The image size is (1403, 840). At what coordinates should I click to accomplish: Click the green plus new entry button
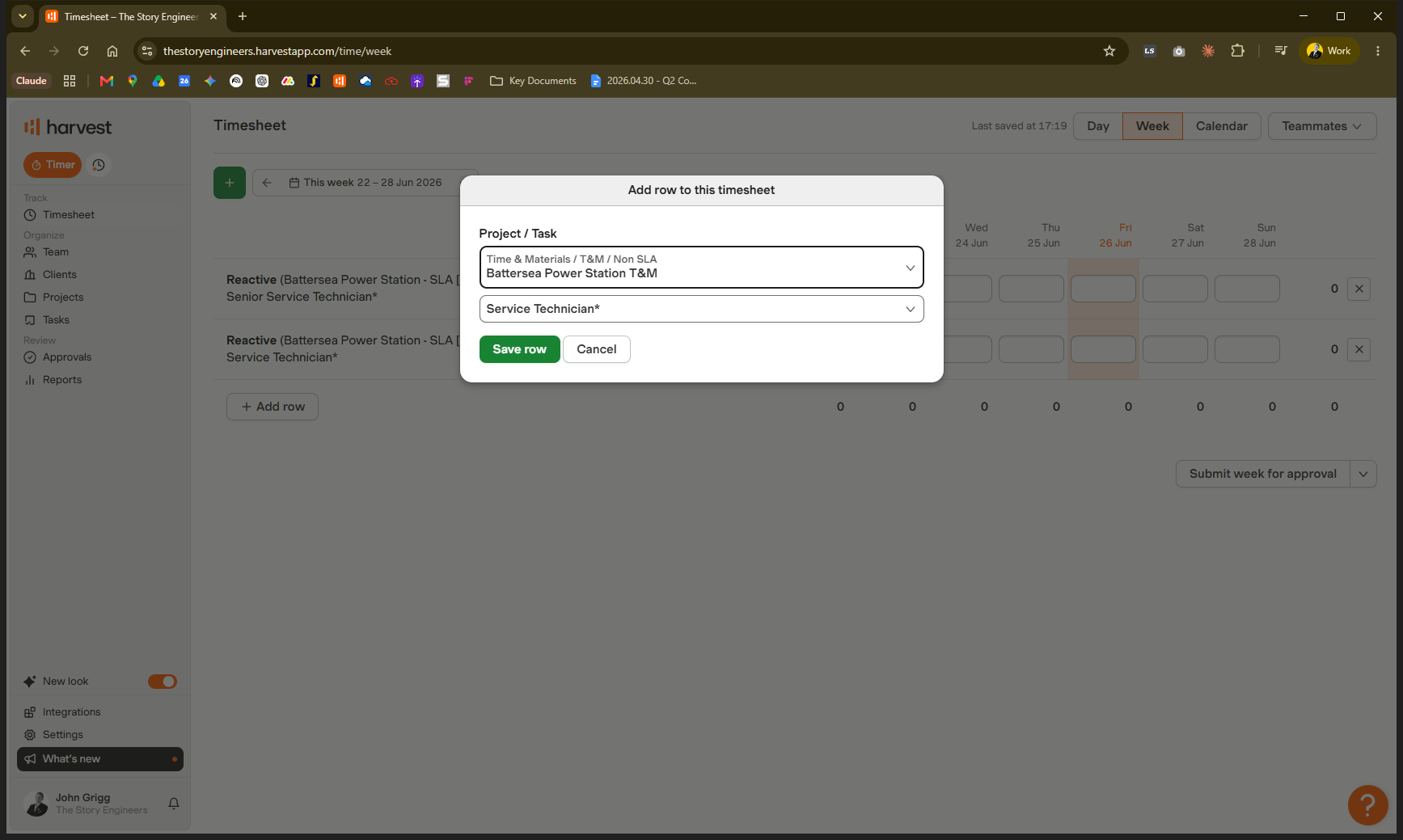pyautogui.click(x=230, y=183)
